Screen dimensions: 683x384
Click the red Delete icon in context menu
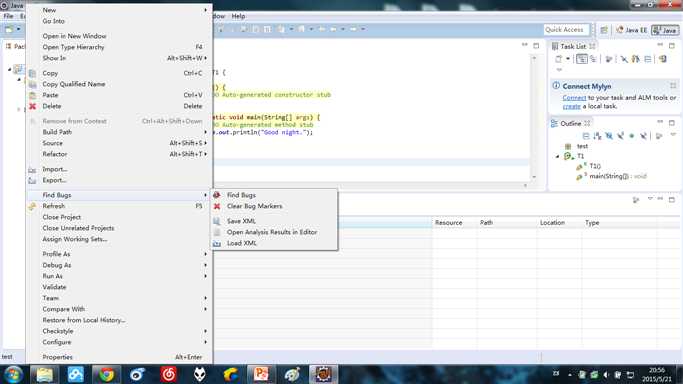(x=33, y=106)
